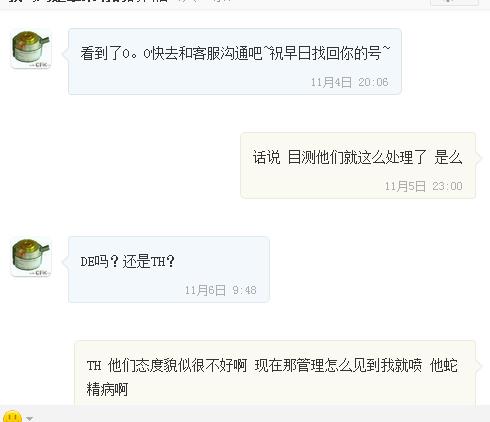Open the yellow smiley emoji picker
490x422 pixels.
[x=13, y=417]
